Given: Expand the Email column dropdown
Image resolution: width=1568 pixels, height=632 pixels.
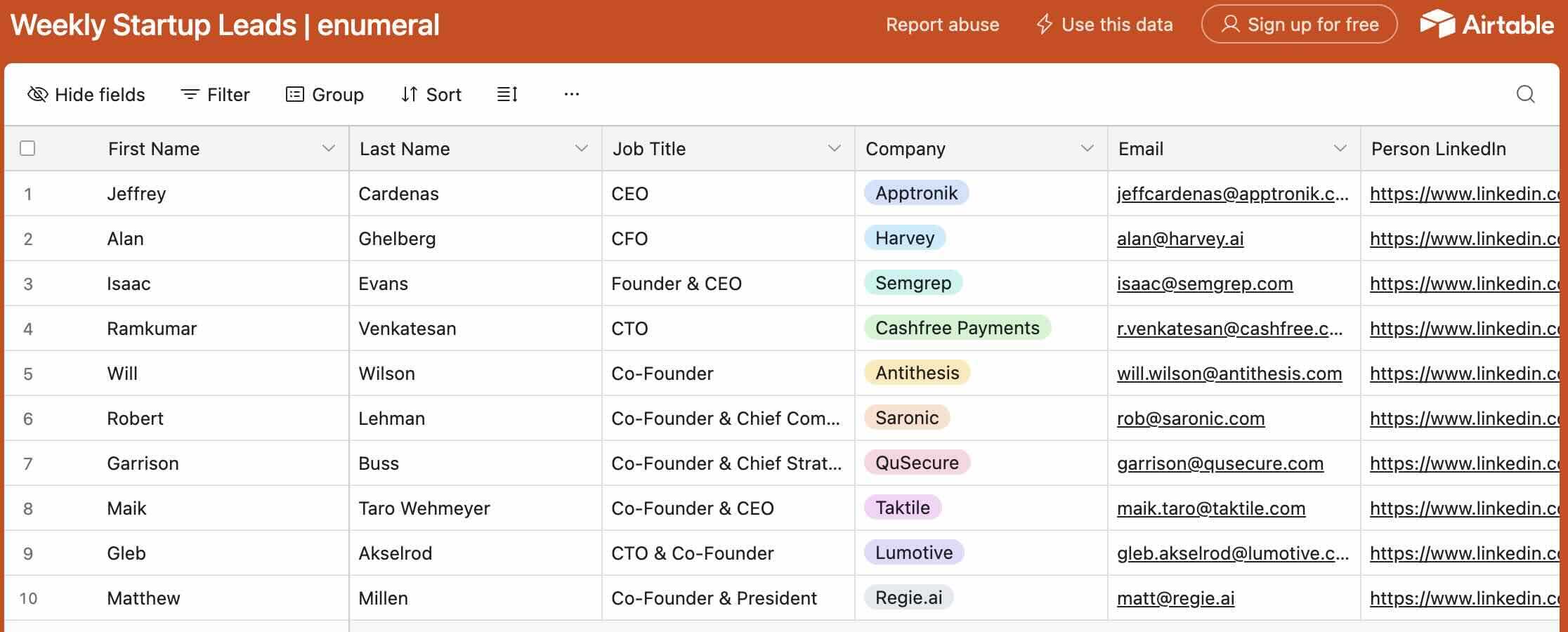Looking at the screenshot, I should point(1340,148).
